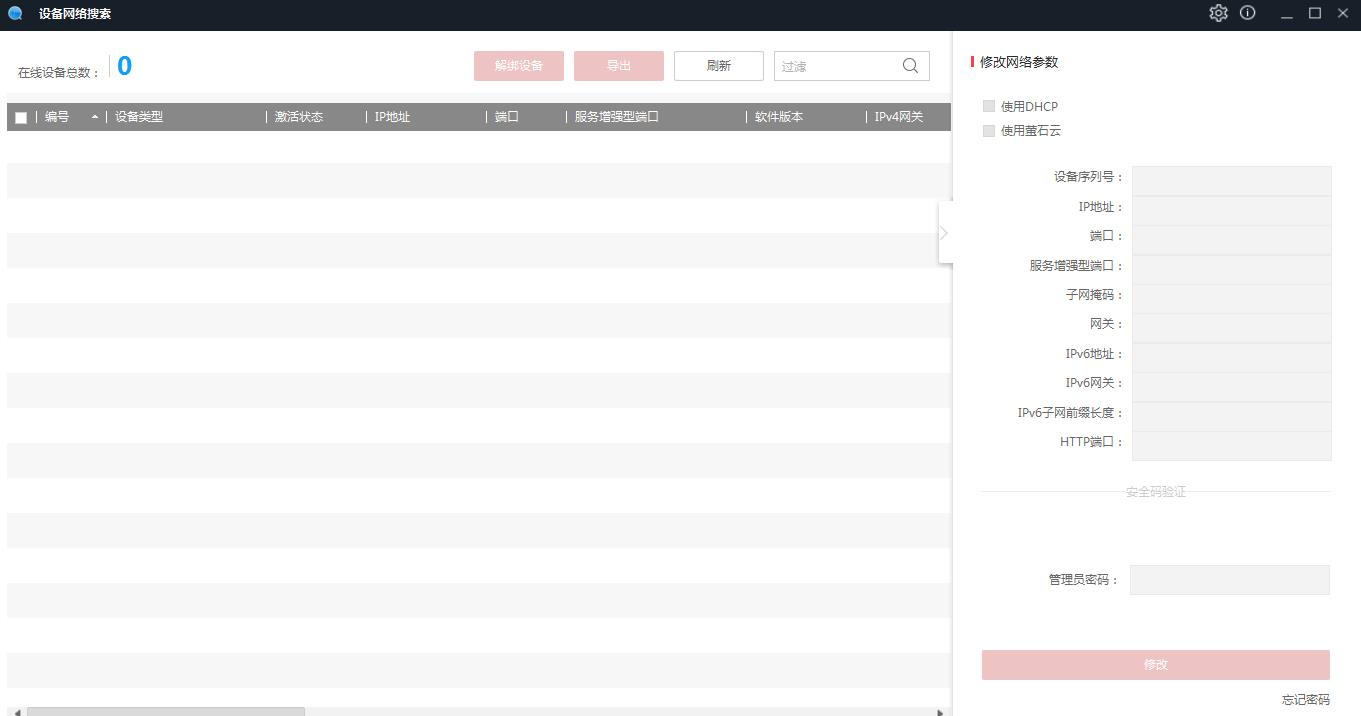Click the 安全码验证 label
The image size is (1361, 716).
tap(1156, 492)
